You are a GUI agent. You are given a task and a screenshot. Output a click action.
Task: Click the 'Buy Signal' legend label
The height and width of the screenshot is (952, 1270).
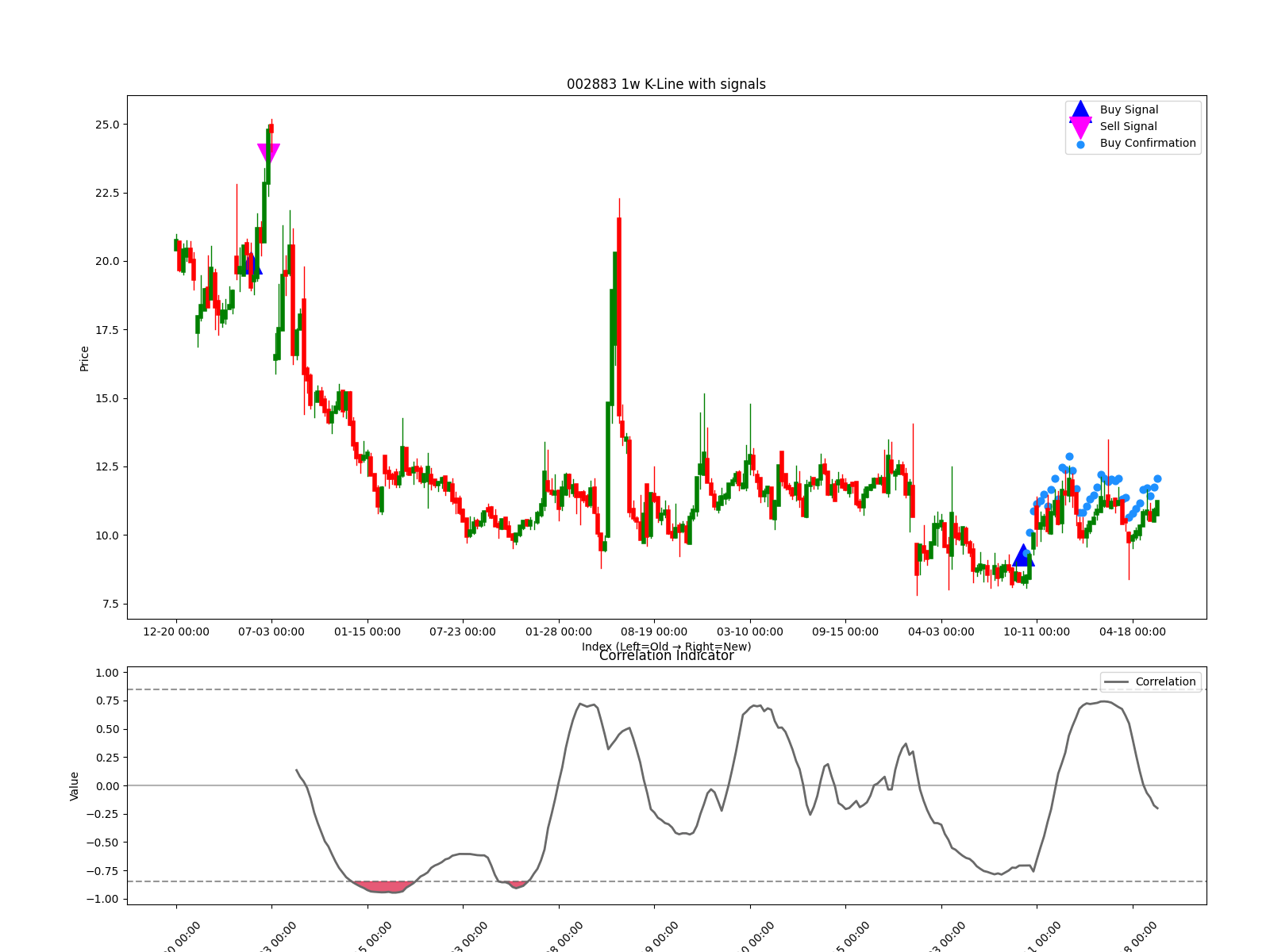point(1129,109)
